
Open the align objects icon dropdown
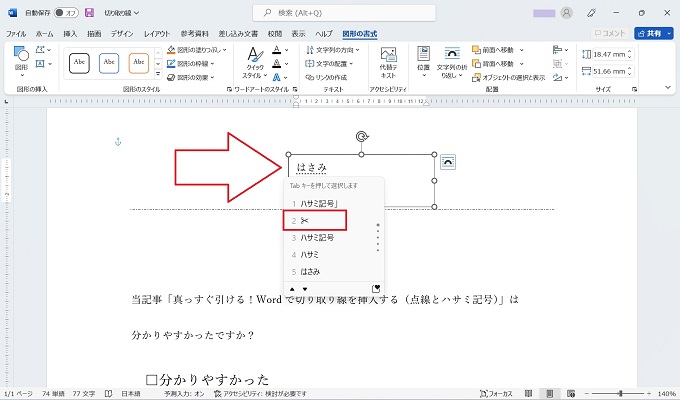point(560,50)
